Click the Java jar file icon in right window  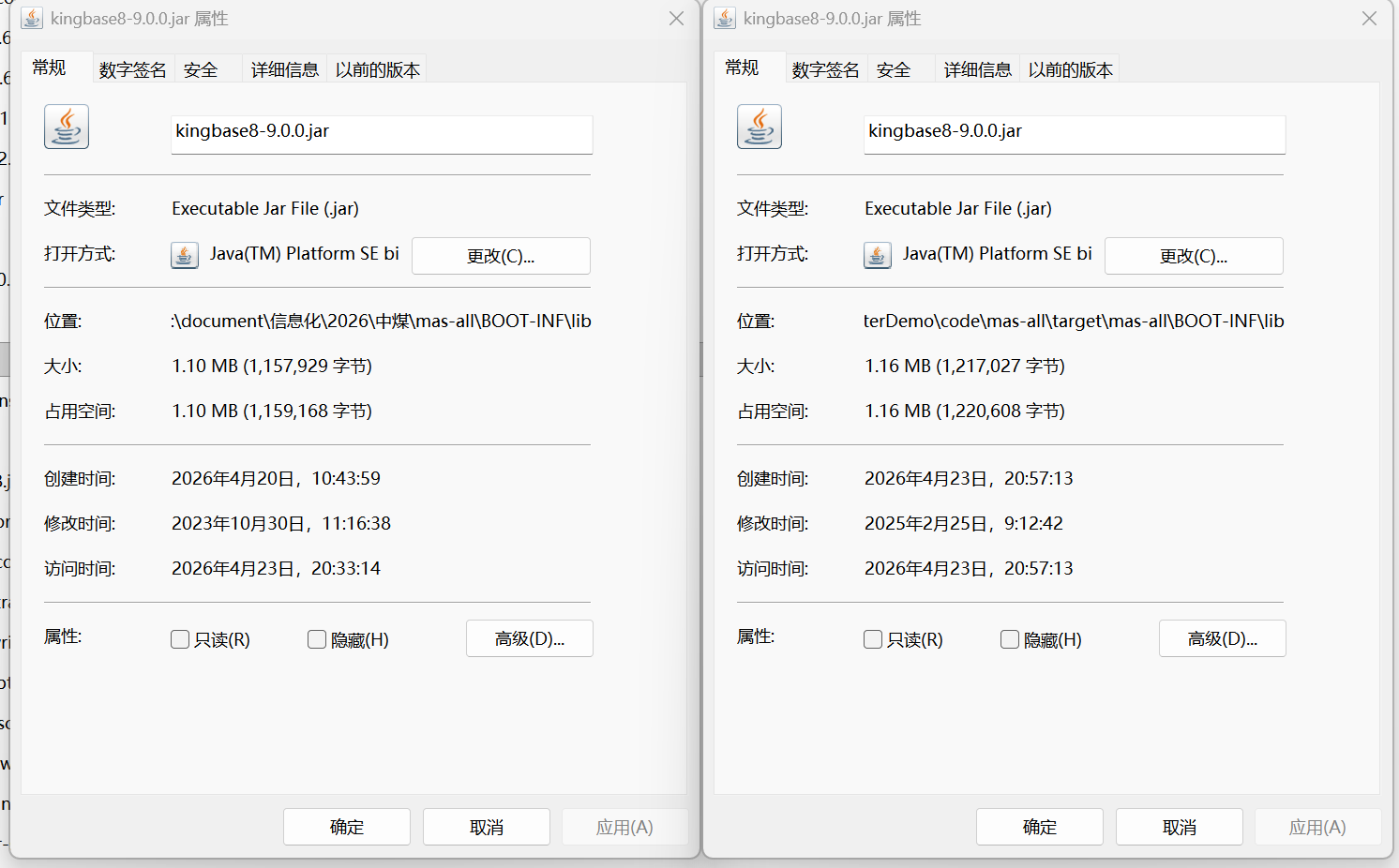point(760,127)
